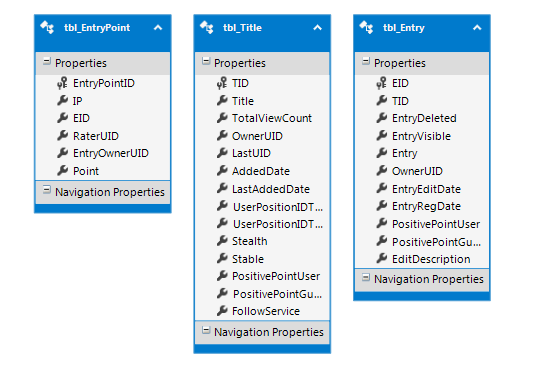534x376 pixels.
Task: Click the tbl_EntryPoint entity icon
Action: pyautogui.click(x=47, y=27)
